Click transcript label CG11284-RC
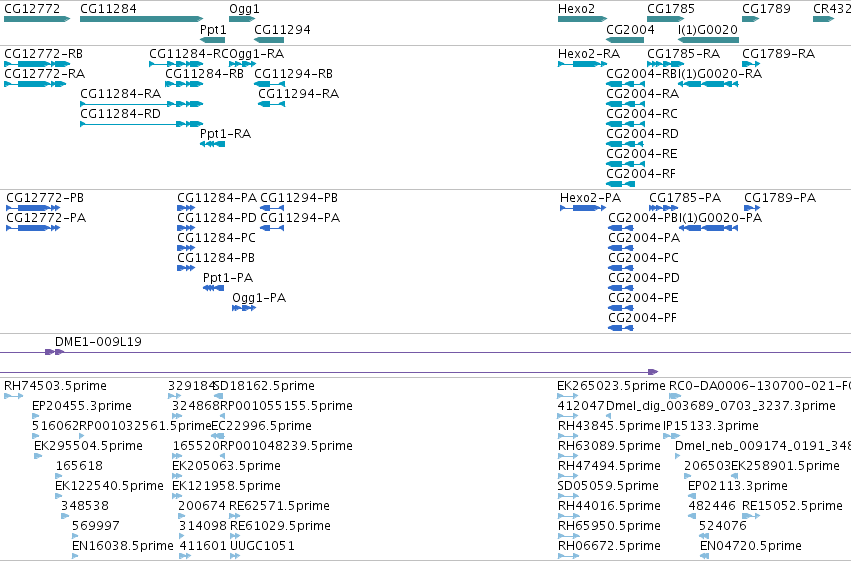Viewport: 851px width, 561px height. tap(189, 54)
